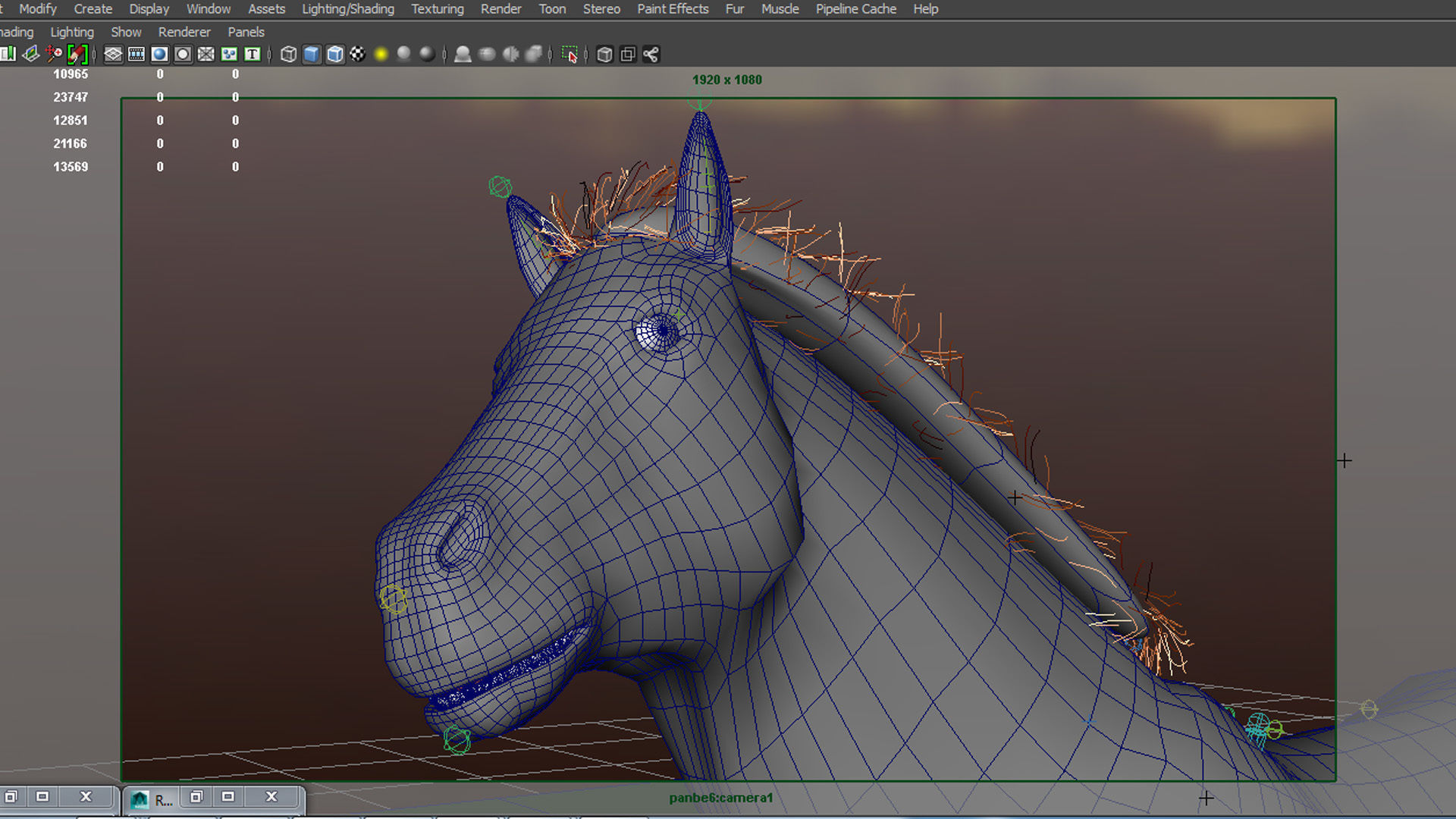Open the Stereo menu
1456x819 pixels.
(601, 9)
